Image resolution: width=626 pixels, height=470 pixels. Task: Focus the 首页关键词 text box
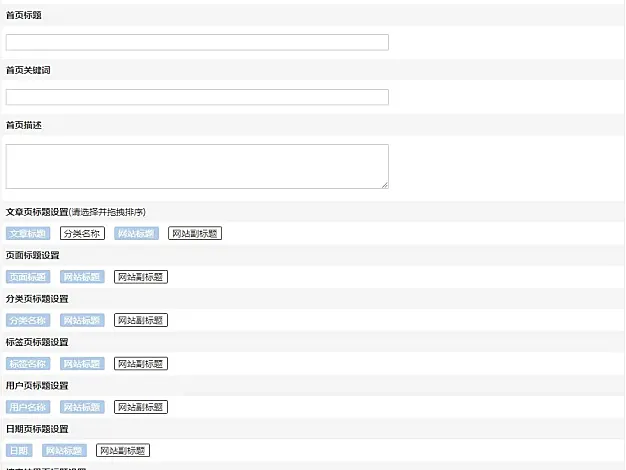[197, 97]
